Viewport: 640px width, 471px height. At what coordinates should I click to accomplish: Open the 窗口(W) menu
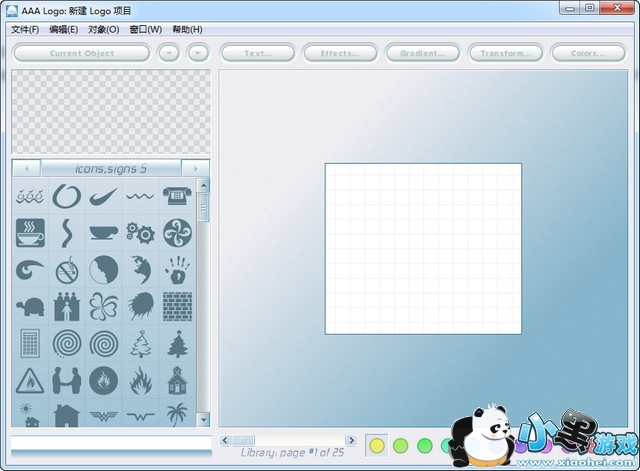pyautogui.click(x=146, y=29)
